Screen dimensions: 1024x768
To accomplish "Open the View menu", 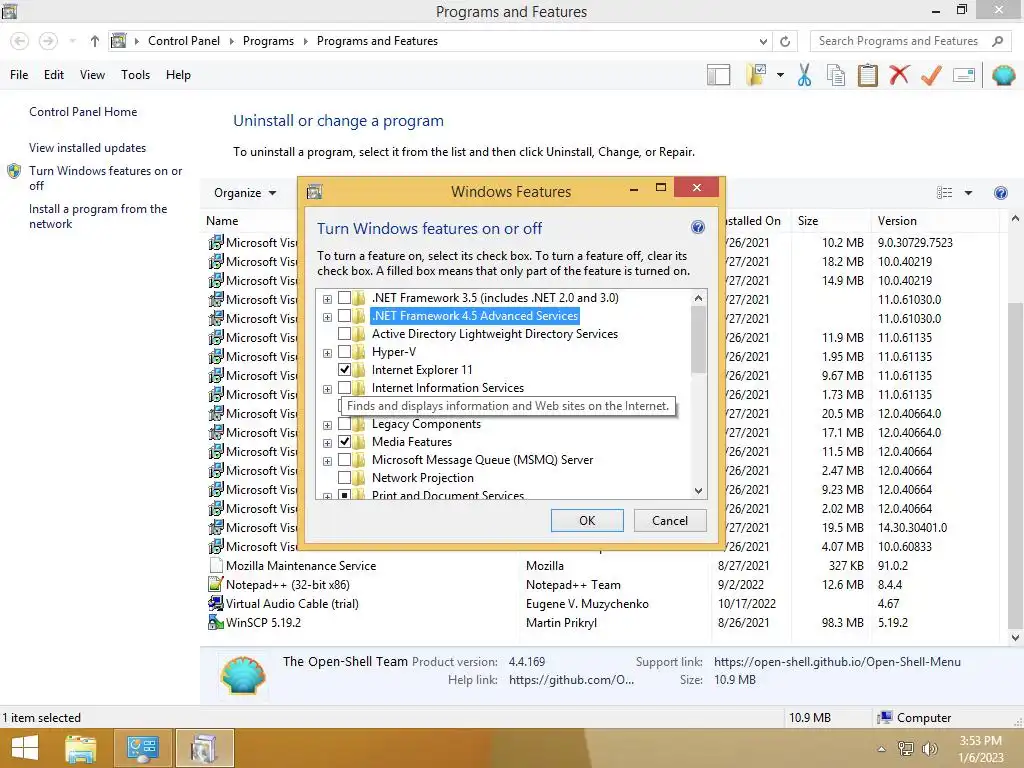I will click(x=92, y=75).
